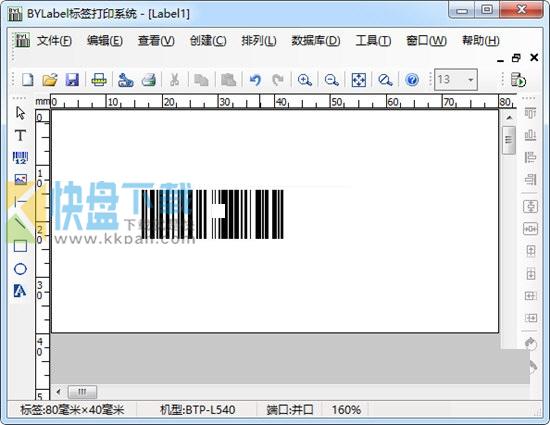Click status text 标签:80毫米×40毫米
Screen dimensions: 550x425
coord(72,410)
